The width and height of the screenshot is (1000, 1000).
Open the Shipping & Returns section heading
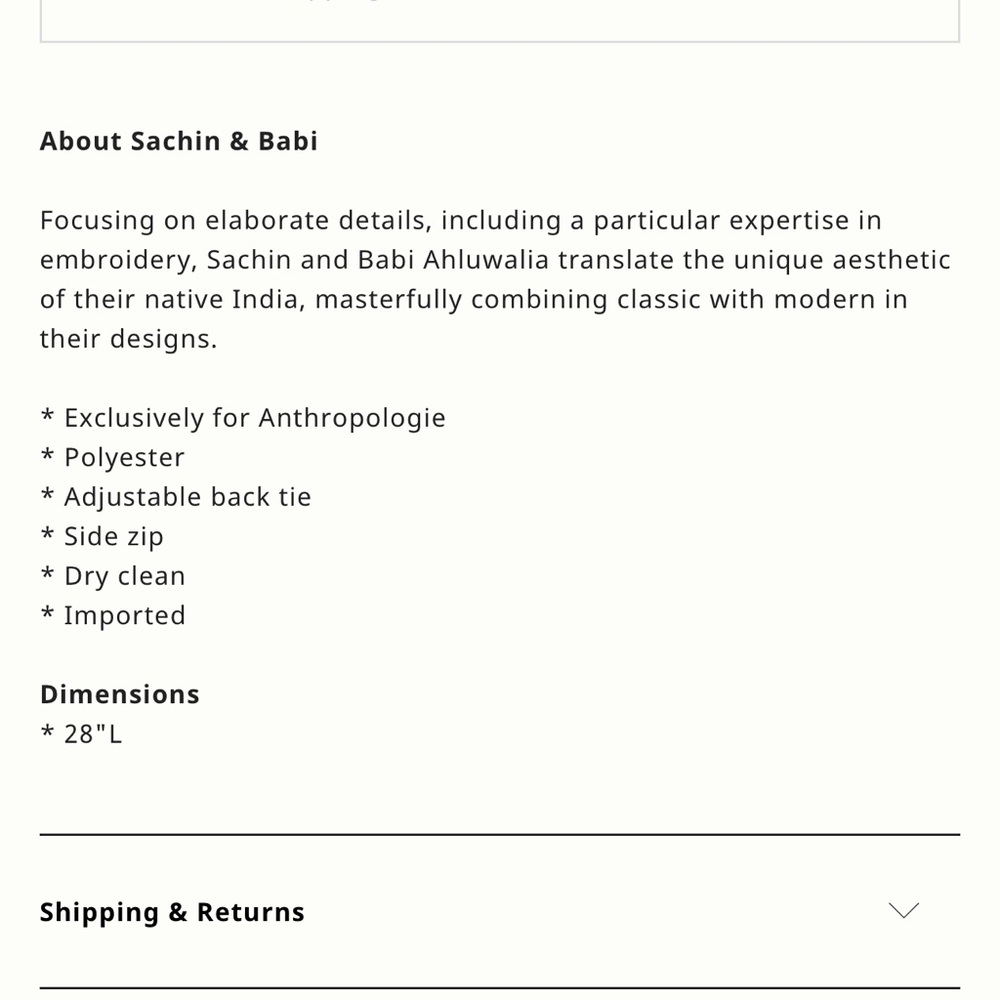[x=172, y=912]
